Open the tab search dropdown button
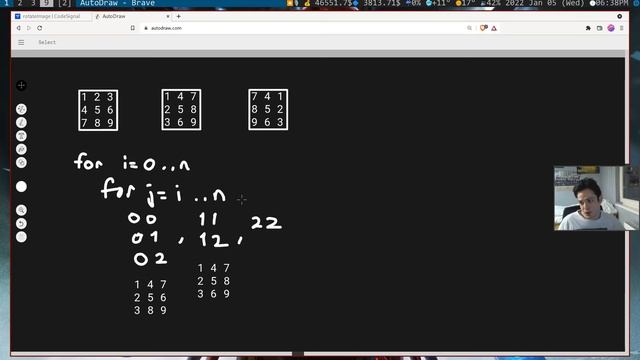This screenshot has height=360, width=640. [x=620, y=16]
